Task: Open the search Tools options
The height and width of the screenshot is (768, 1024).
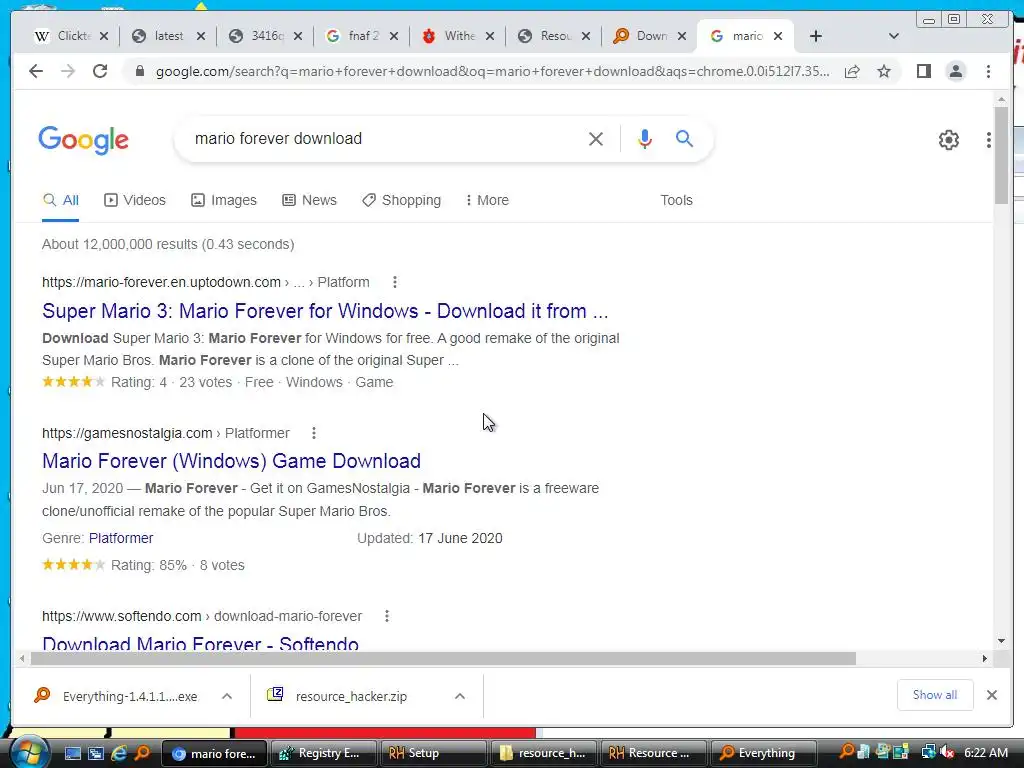Action: click(x=676, y=200)
